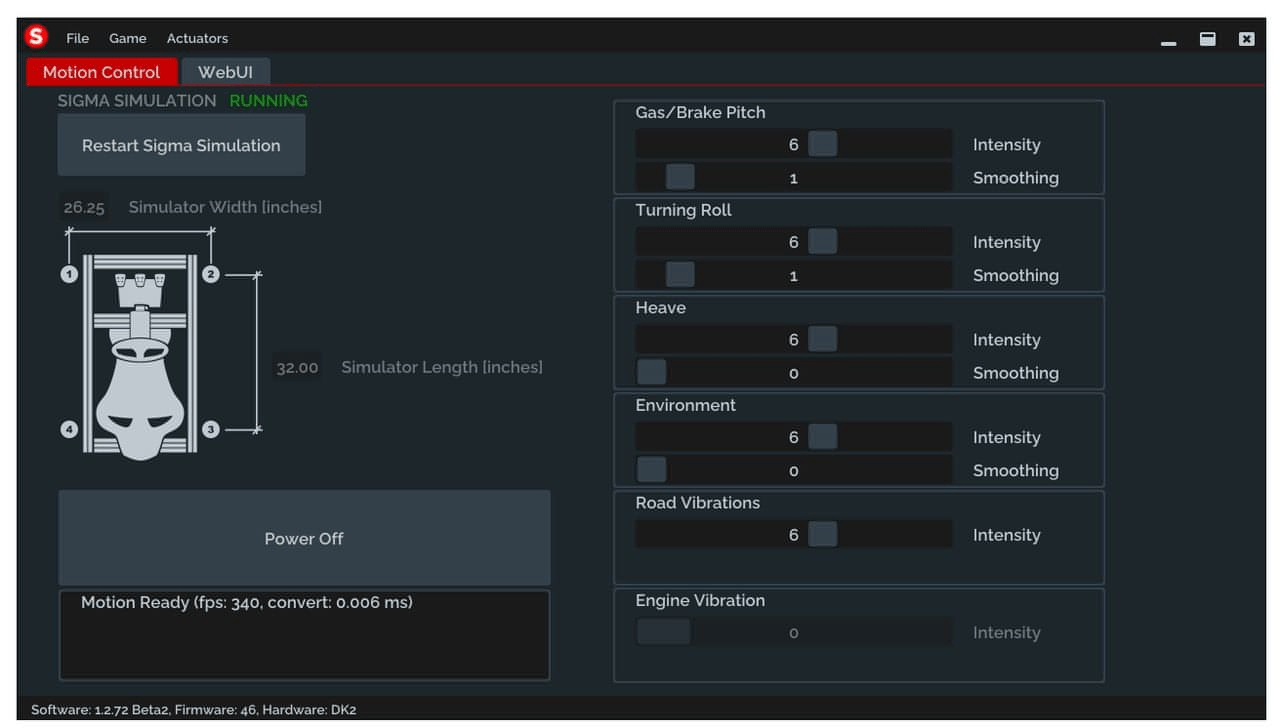Open the File menu
Viewport: 1280px width, 728px height.
pos(77,38)
